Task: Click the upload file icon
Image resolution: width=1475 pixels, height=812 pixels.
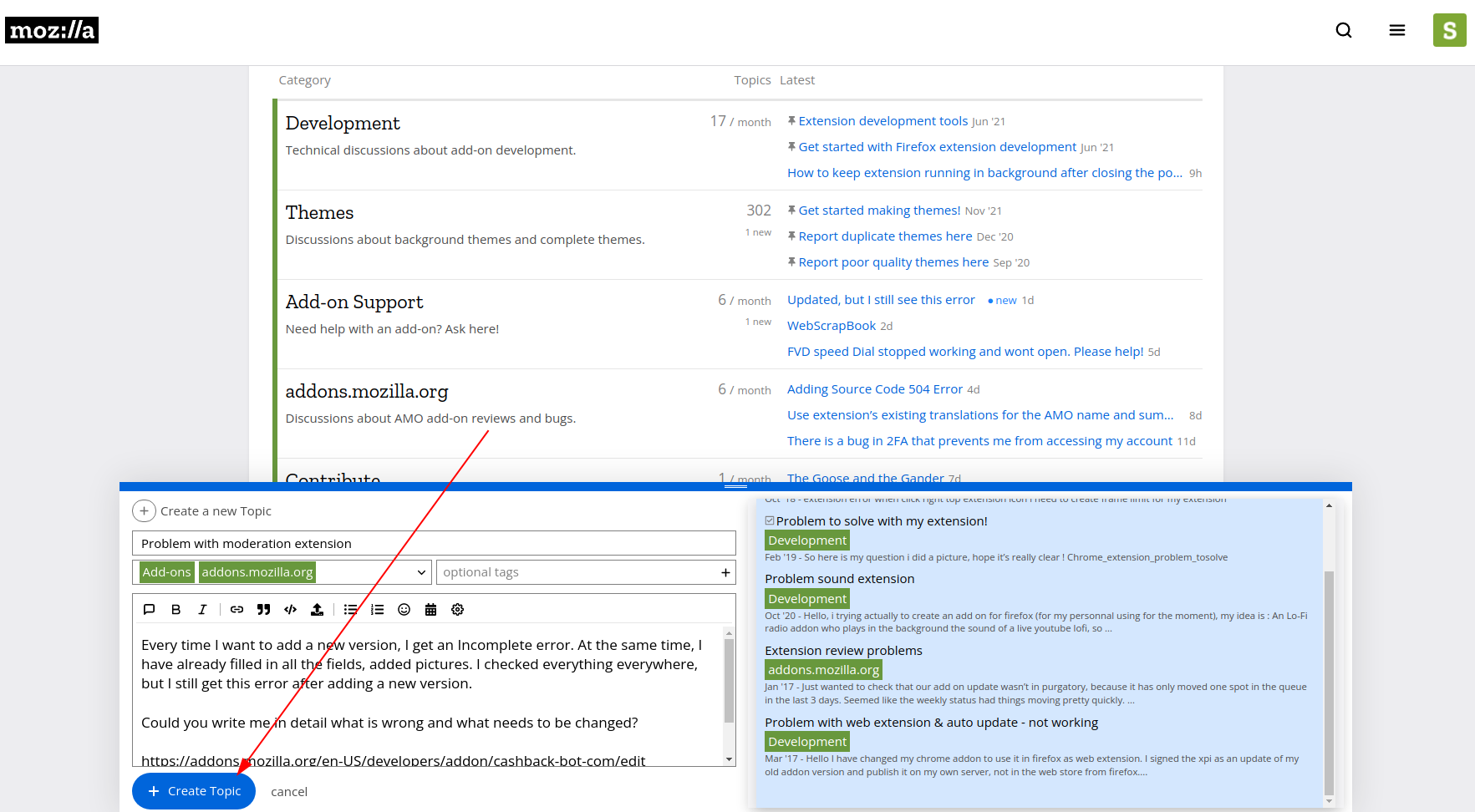Action: click(318, 610)
